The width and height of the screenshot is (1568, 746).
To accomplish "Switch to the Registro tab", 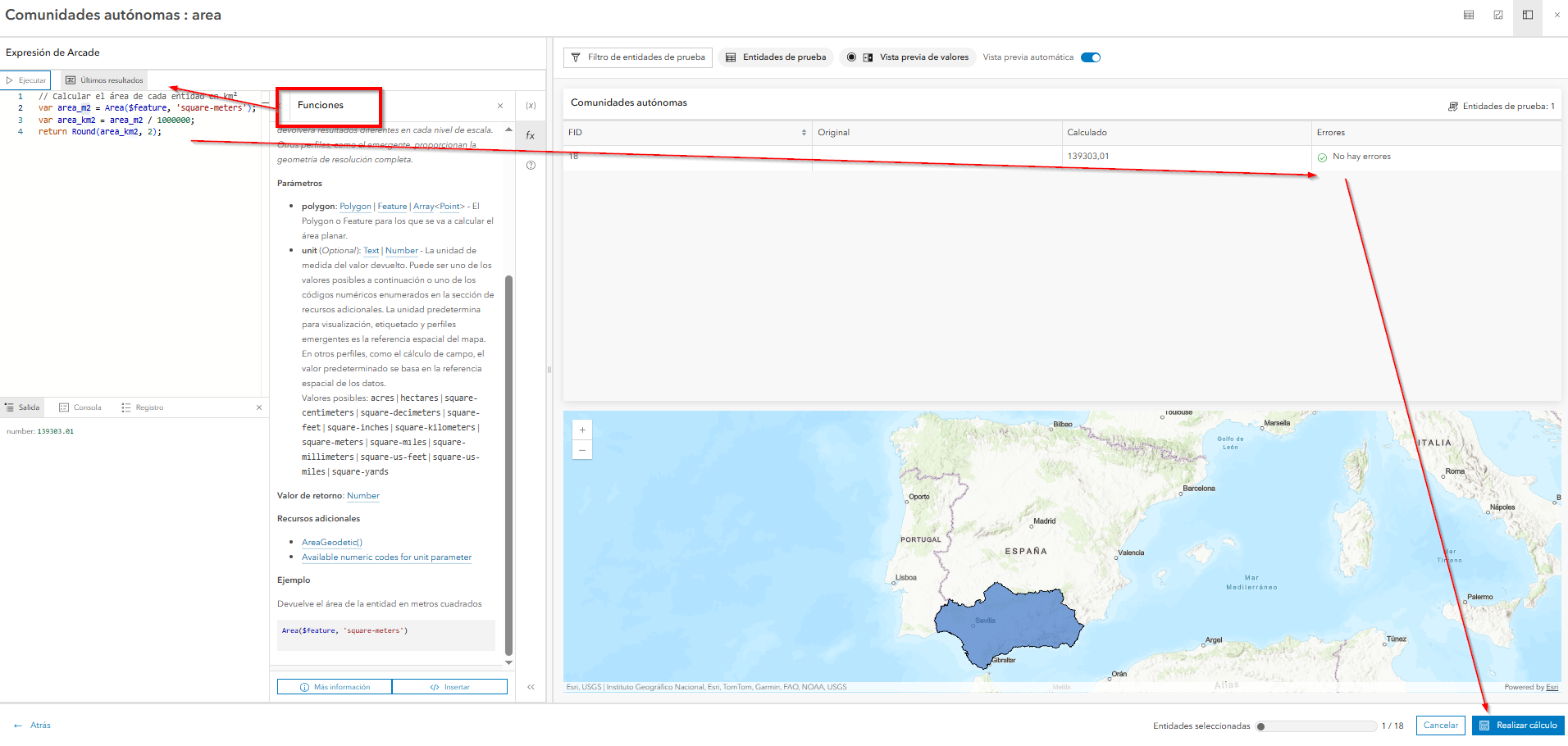I will coord(143,407).
